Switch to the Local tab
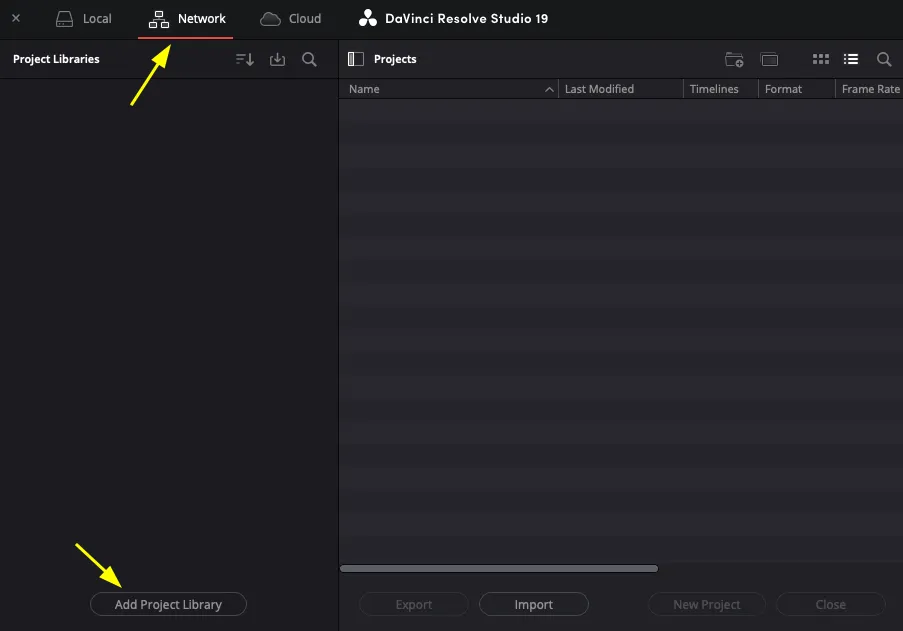This screenshot has height=631, width=903. (x=84, y=18)
